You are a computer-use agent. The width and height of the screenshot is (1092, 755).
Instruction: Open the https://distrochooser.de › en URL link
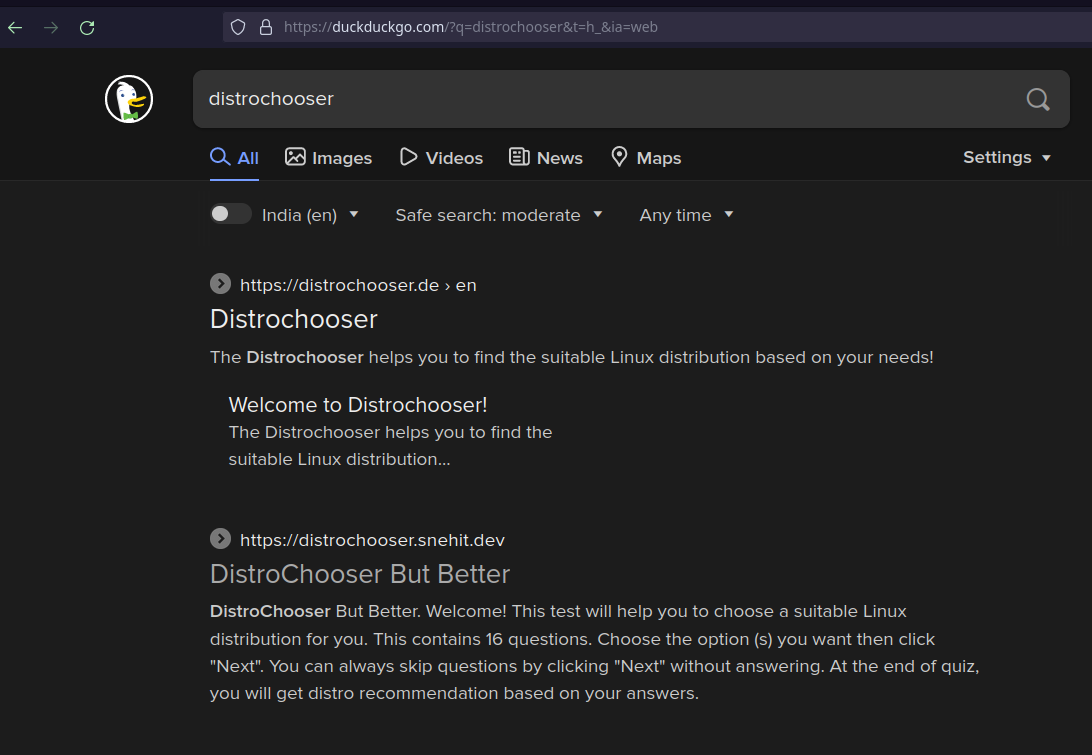click(358, 286)
